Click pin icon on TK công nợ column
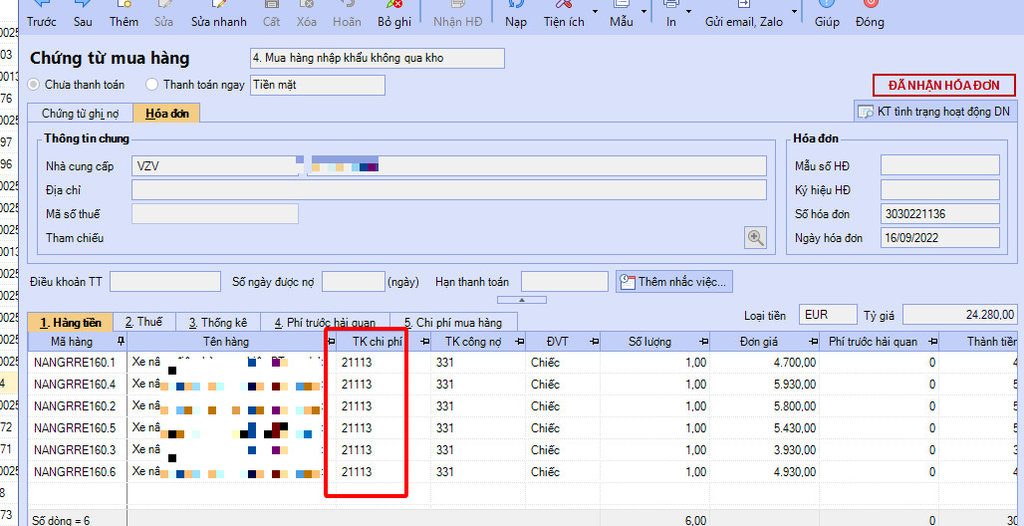Viewport: 1024px width, 526px height. pyautogui.click(x=520, y=341)
